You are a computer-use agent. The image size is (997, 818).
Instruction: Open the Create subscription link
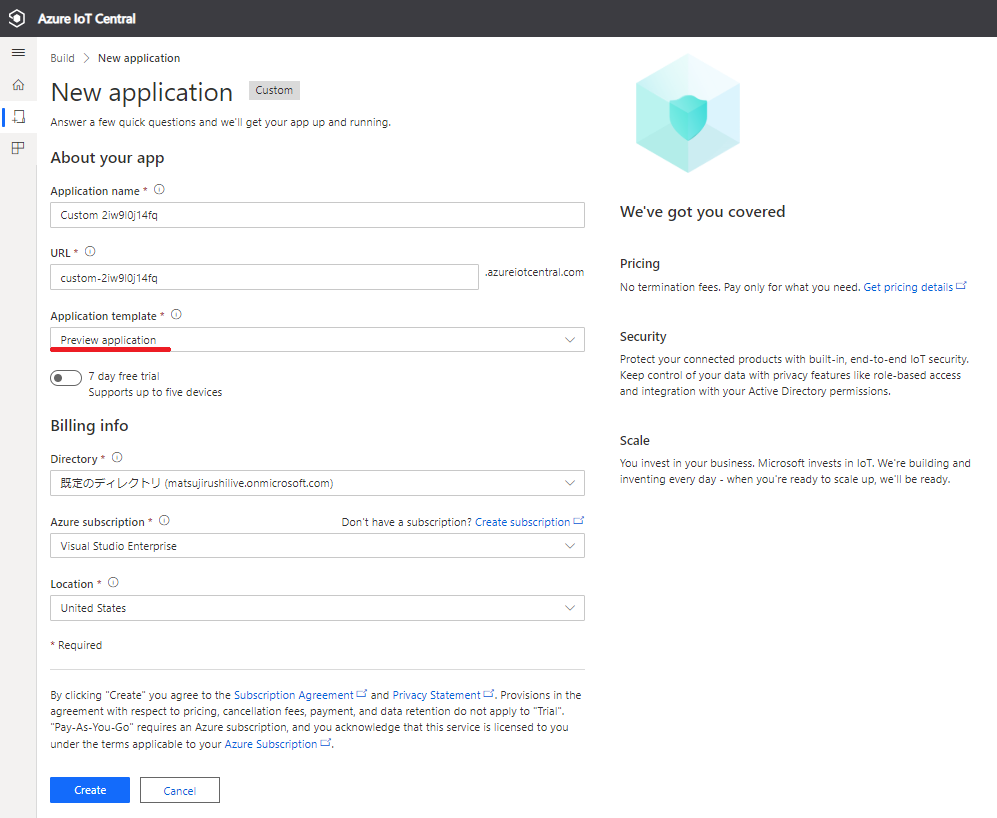pos(529,522)
